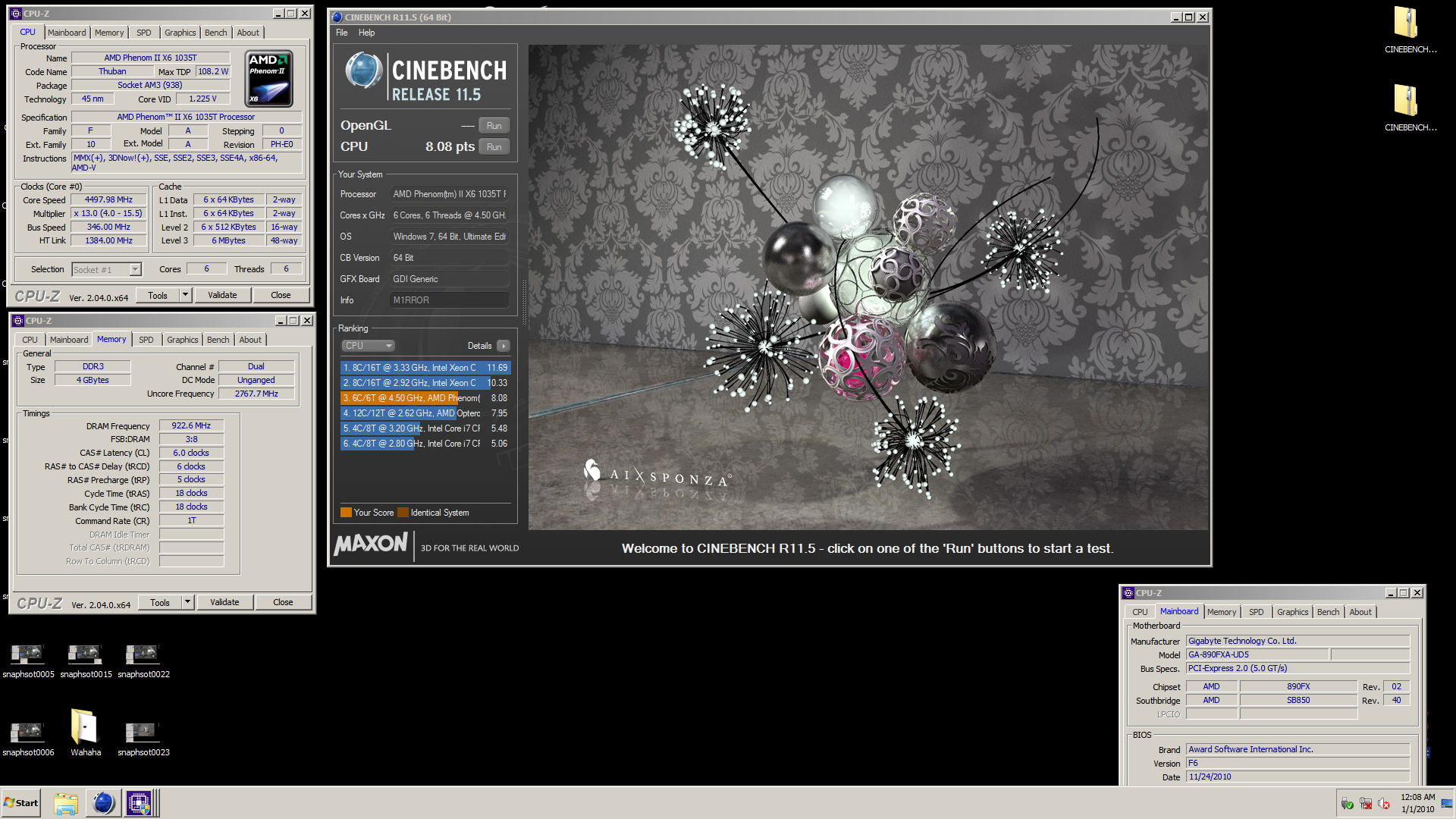Open the File menu in Cinebench

coord(342,33)
